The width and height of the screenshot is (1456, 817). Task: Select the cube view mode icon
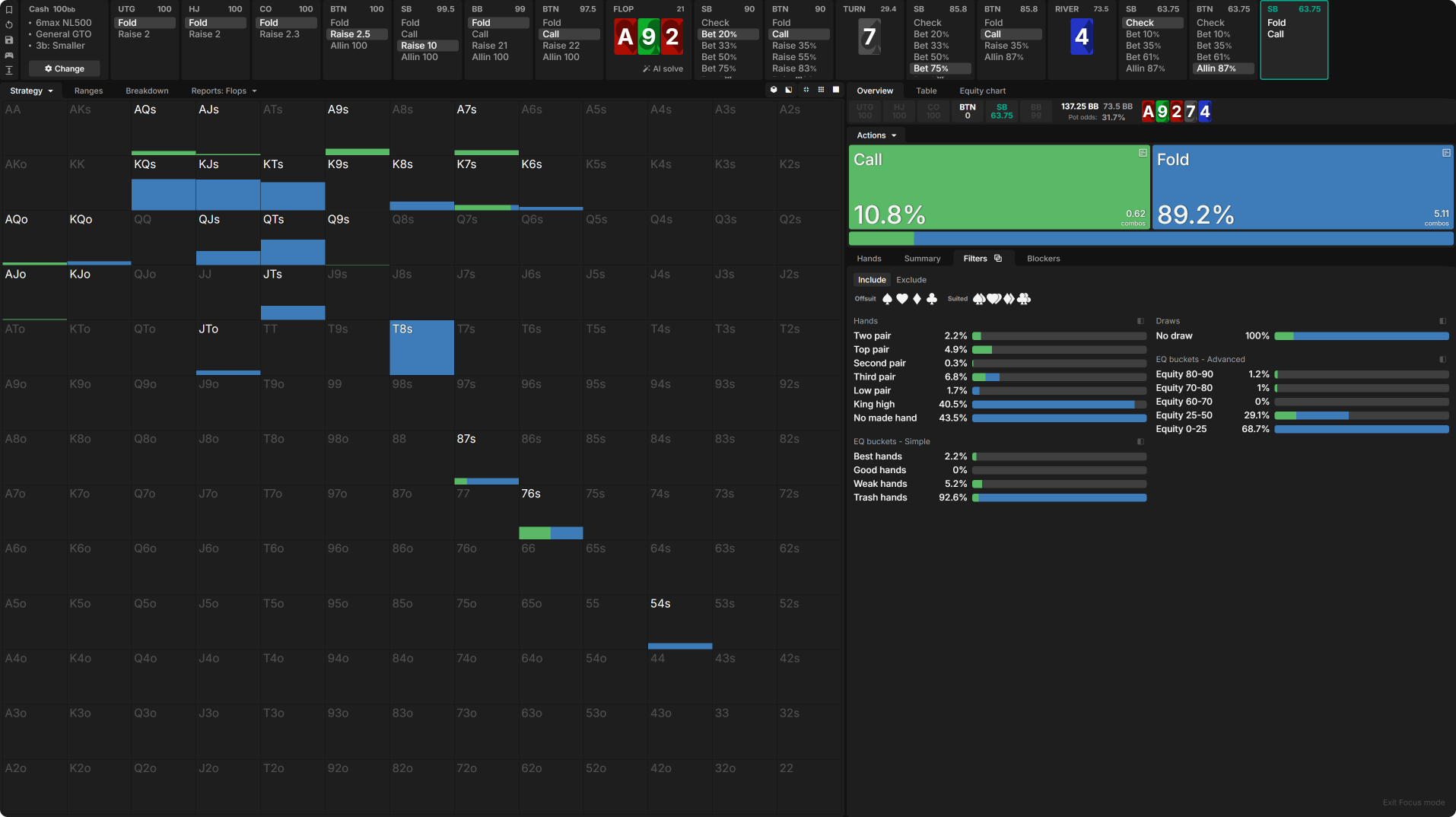click(x=774, y=90)
